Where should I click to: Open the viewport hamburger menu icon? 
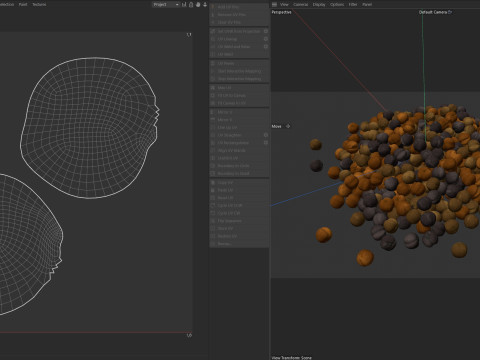click(x=274, y=4)
